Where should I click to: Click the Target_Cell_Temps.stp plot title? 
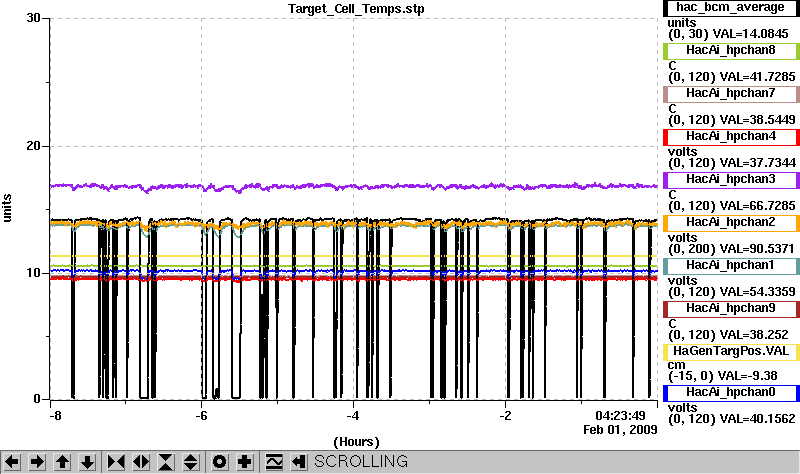pos(356,9)
